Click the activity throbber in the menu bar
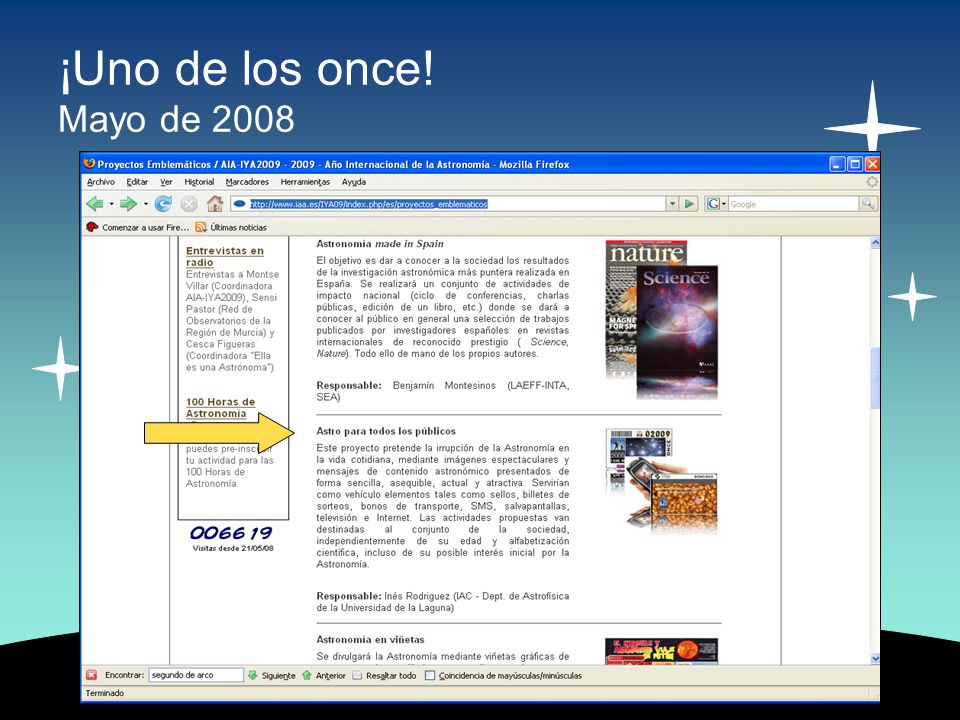Image resolution: width=960 pixels, height=720 pixels. click(872, 182)
